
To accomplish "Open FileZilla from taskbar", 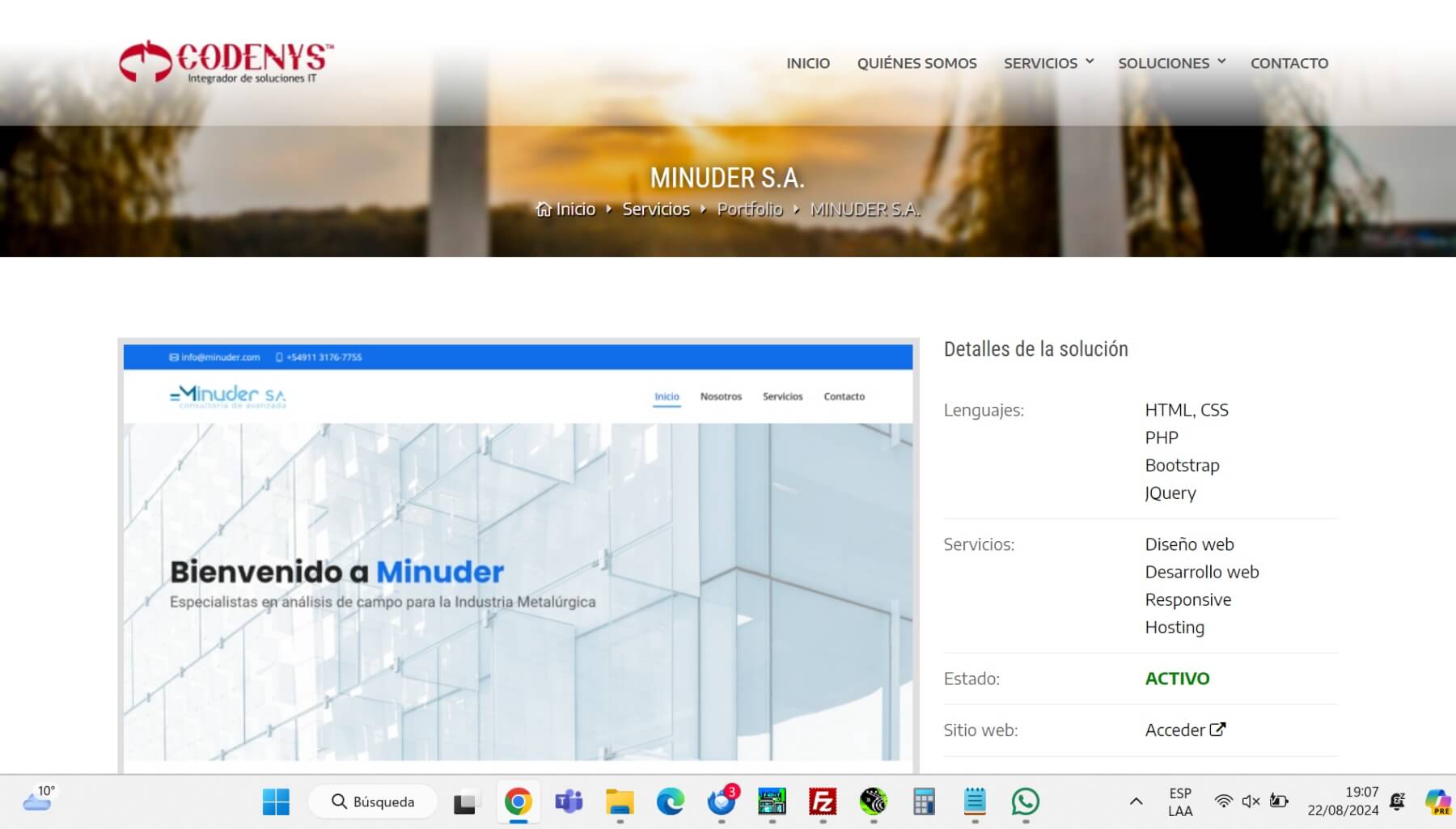I will 823,802.
